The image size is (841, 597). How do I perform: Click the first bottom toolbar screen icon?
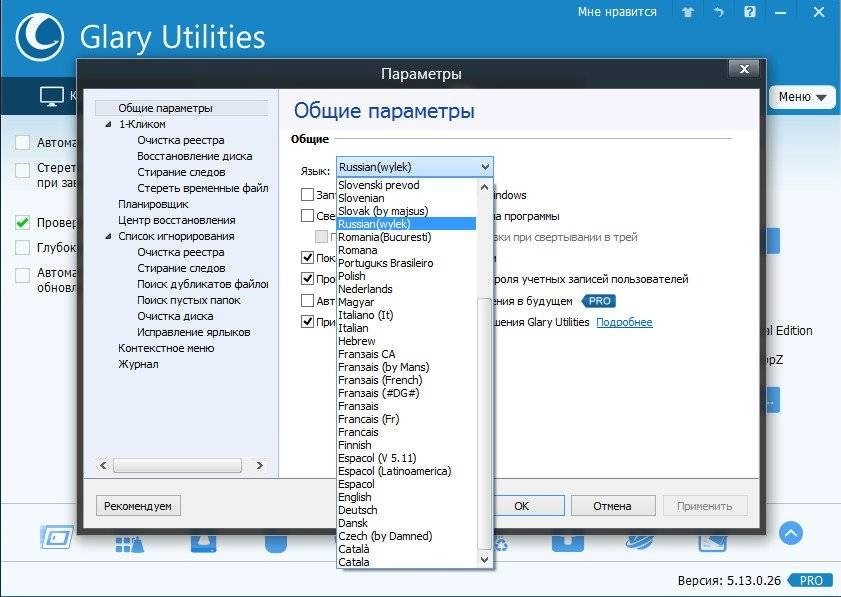[57, 537]
